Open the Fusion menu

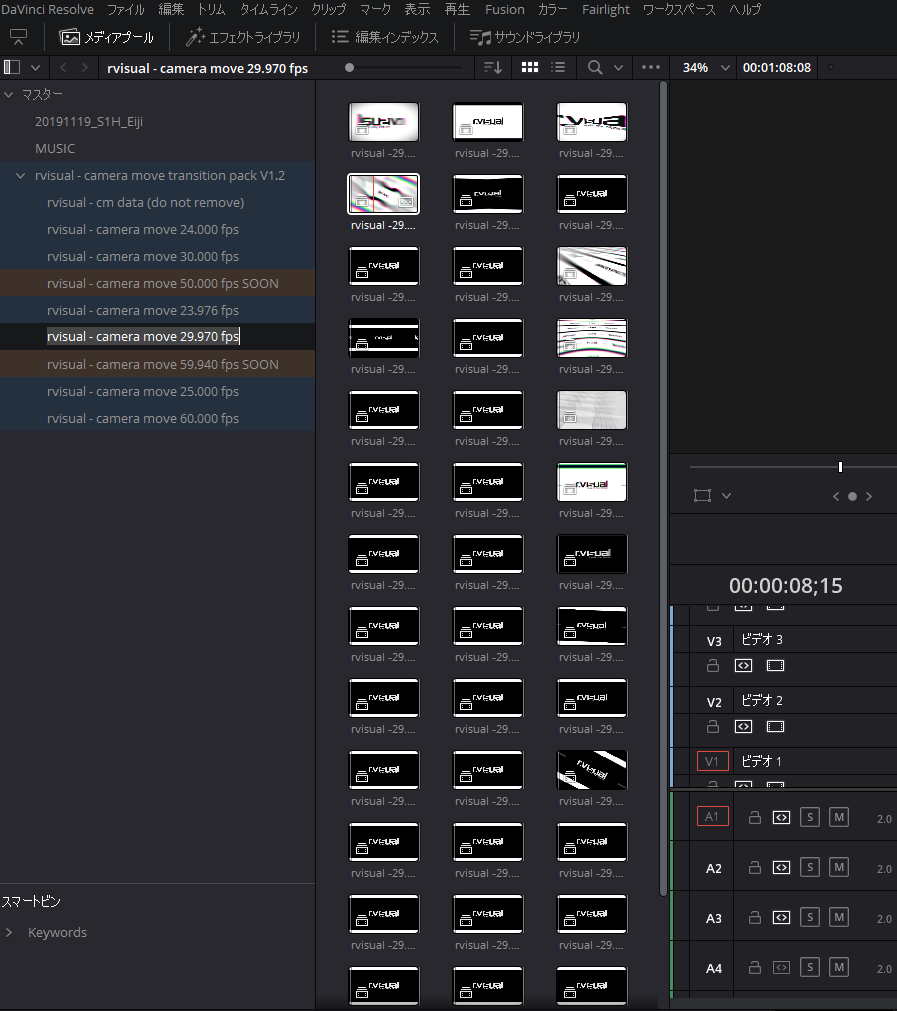pos(504,10)
